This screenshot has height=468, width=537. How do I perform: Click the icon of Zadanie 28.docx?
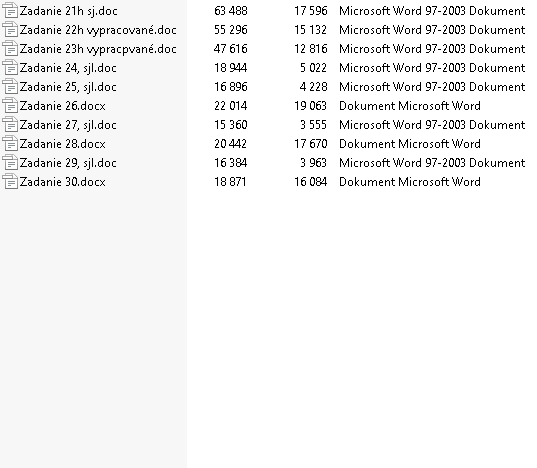(x=10, y=144)
